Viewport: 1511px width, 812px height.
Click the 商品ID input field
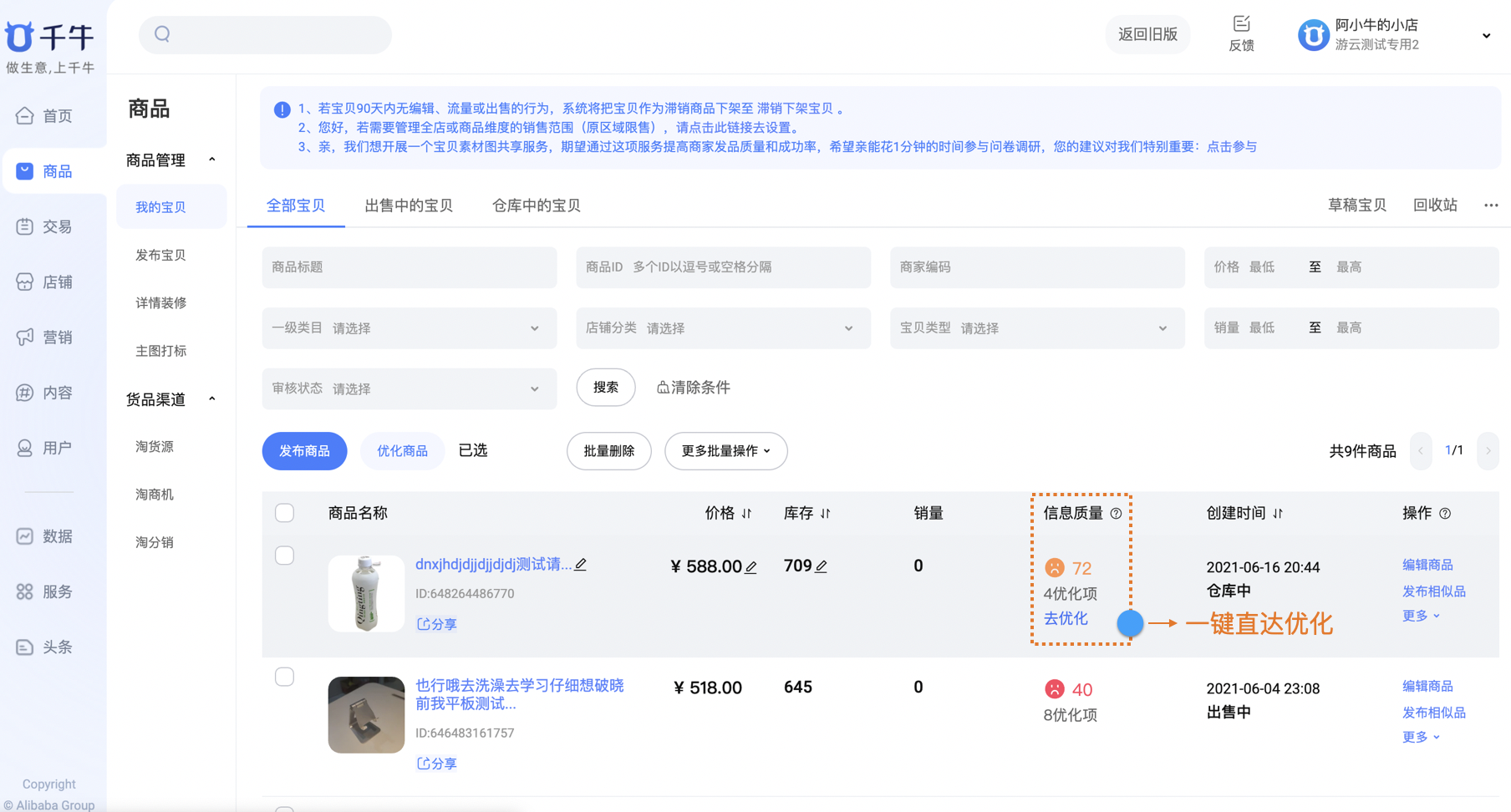(723, 267)
